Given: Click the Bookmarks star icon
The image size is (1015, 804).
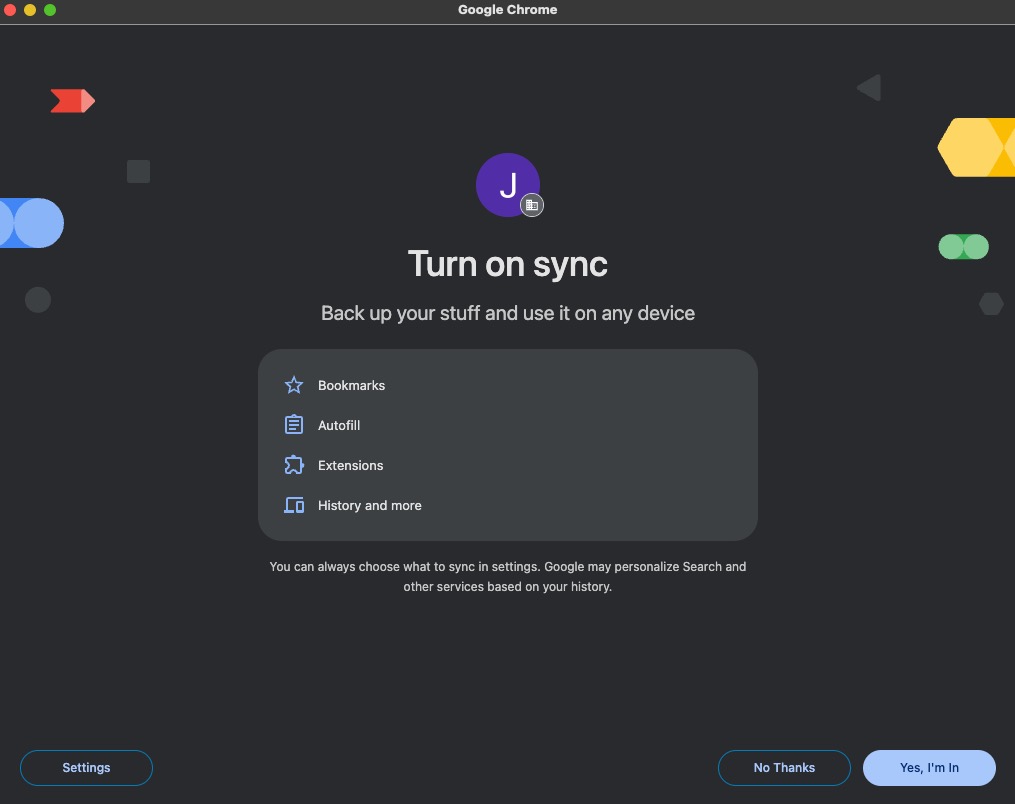Looking at the screenshot, I should [x=294, y=385].
